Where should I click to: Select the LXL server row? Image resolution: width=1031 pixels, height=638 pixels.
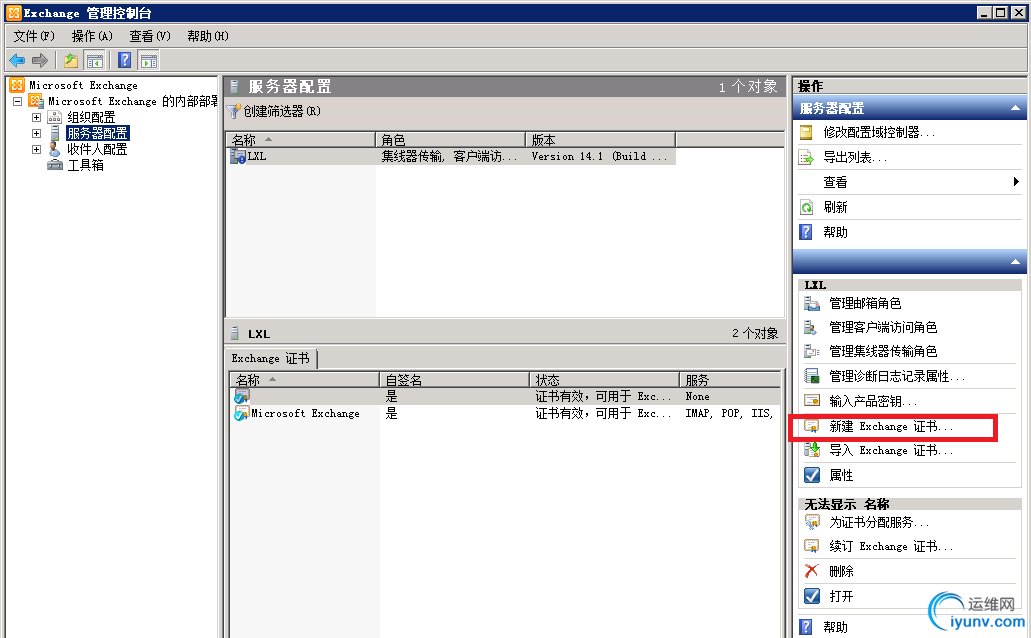point(451,157)
